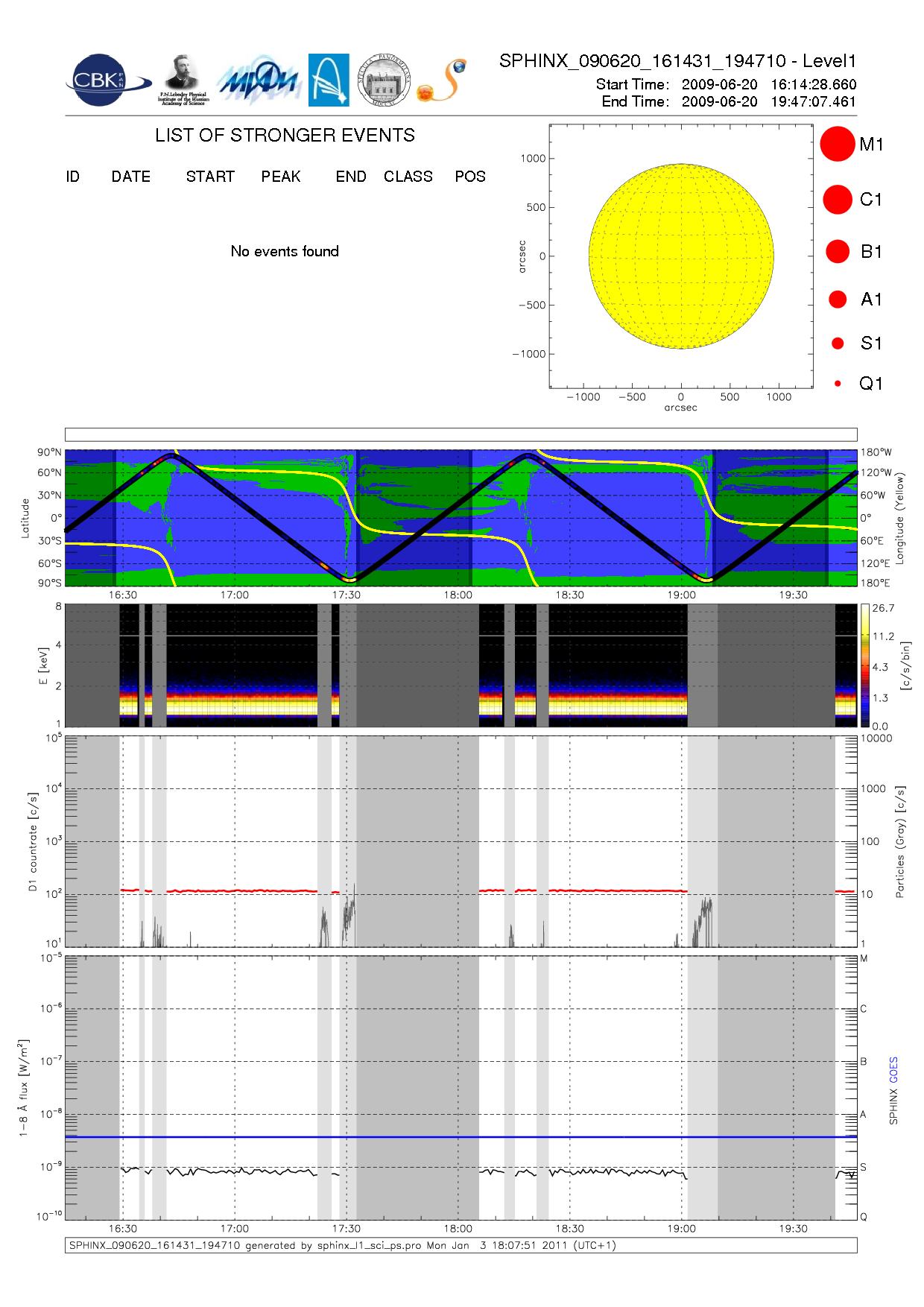This screenshot has width=924, height=1307.
Task: Click the orbit track world map panel
Action: click(461, 518)
